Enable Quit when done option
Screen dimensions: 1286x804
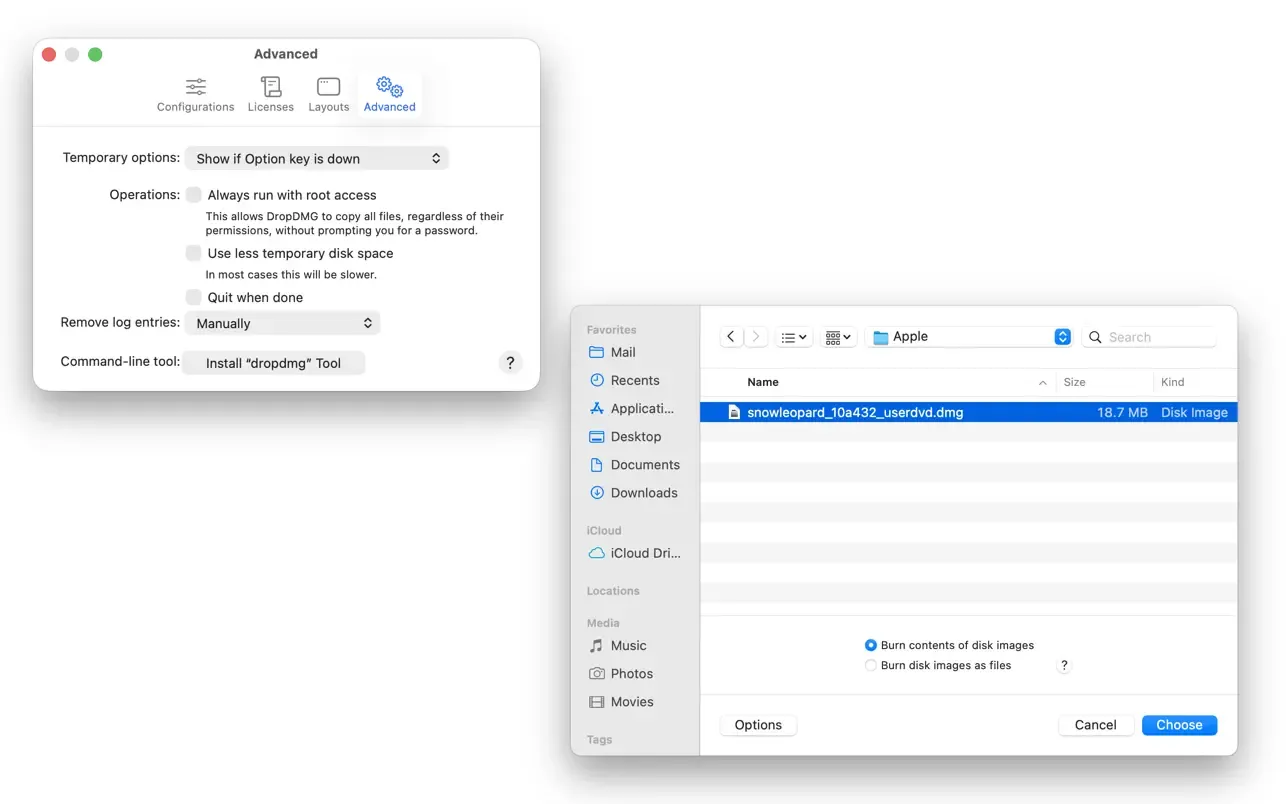194,297
